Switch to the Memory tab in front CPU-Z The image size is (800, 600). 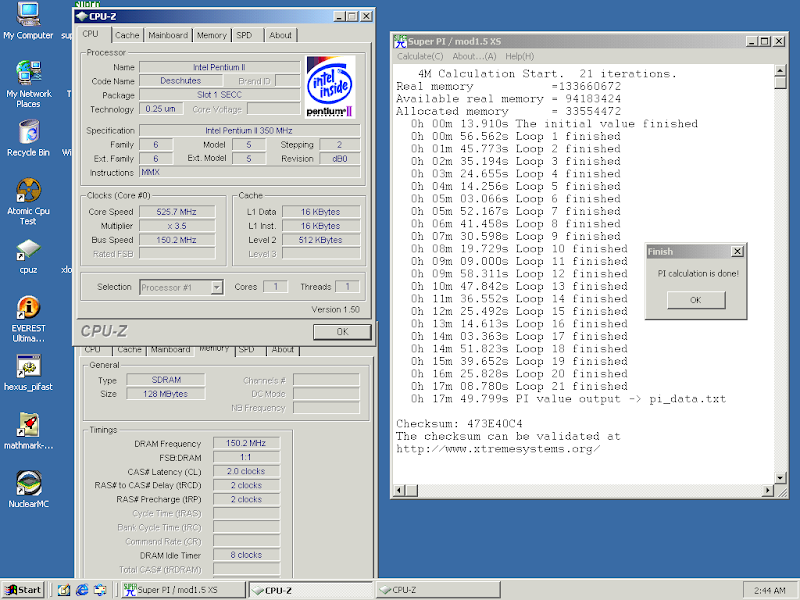pos(212,35)
